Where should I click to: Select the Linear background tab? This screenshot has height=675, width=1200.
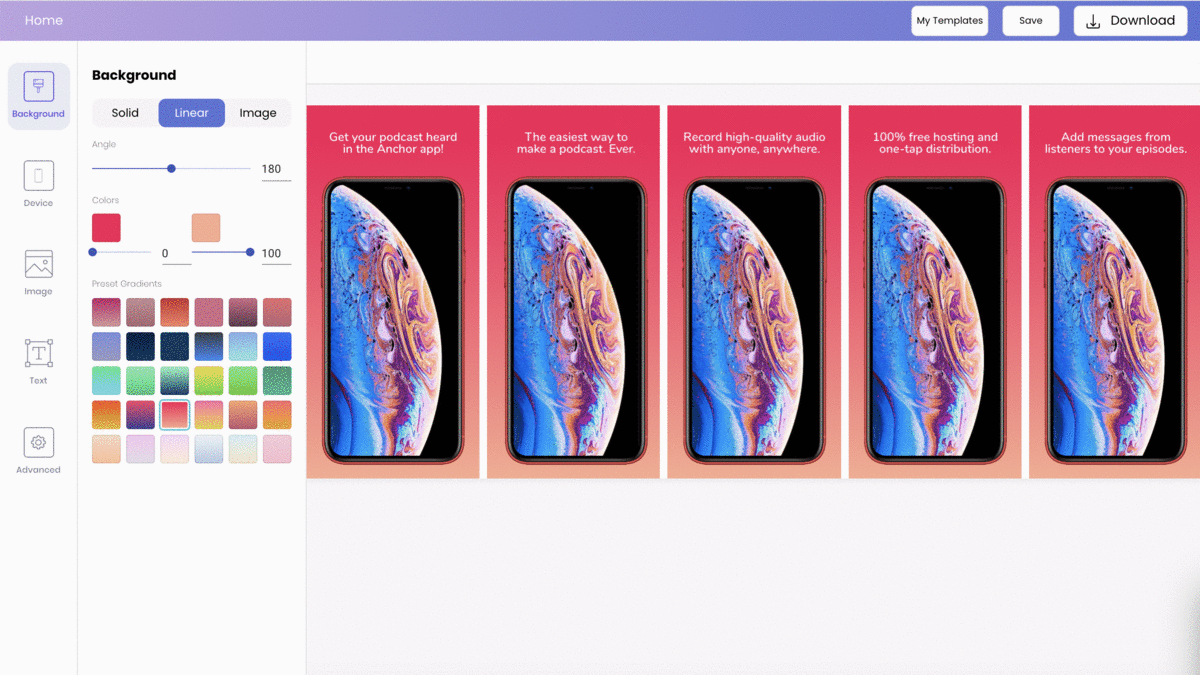[x=191, y=113]
